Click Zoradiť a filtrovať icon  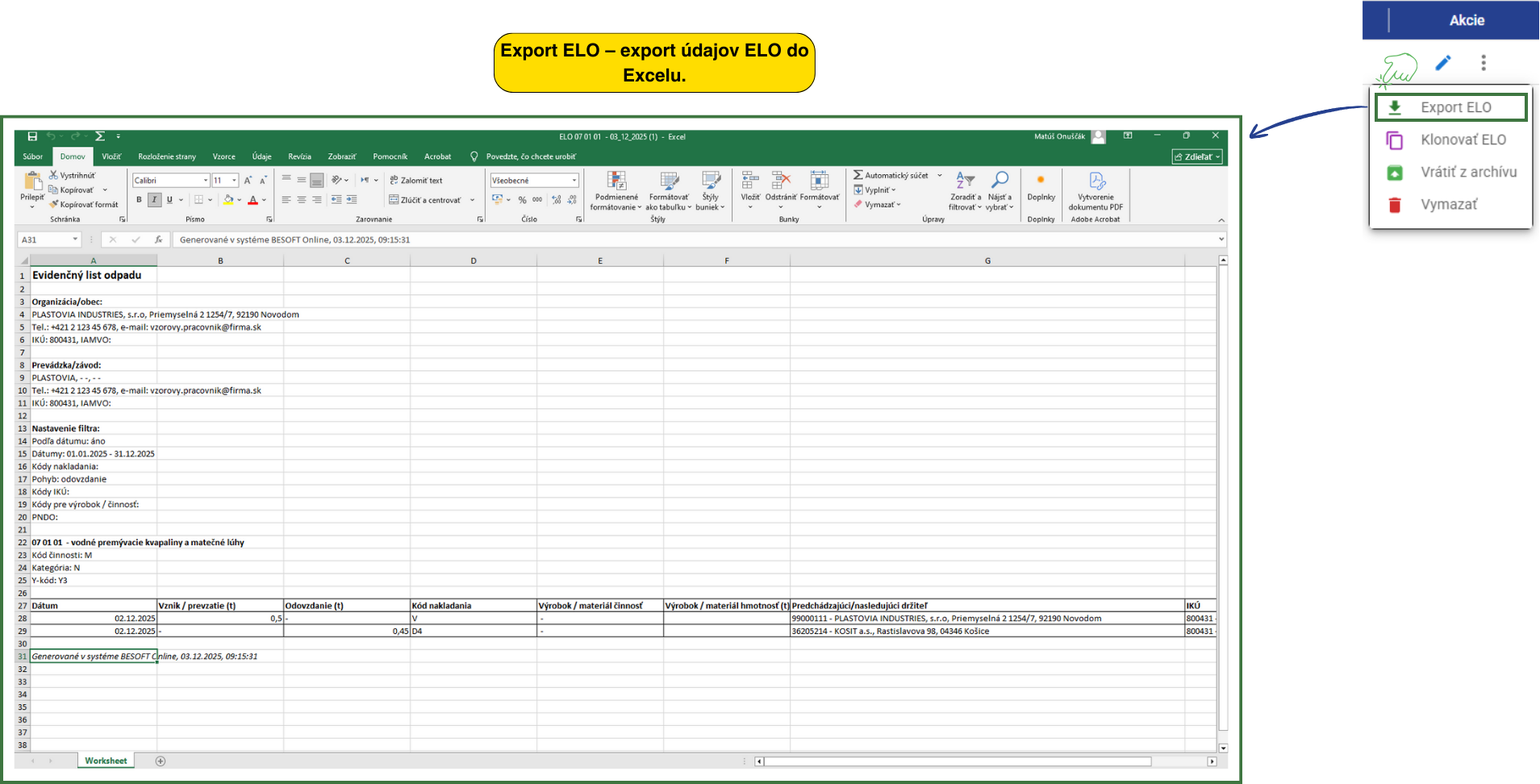tap(965, 181)
